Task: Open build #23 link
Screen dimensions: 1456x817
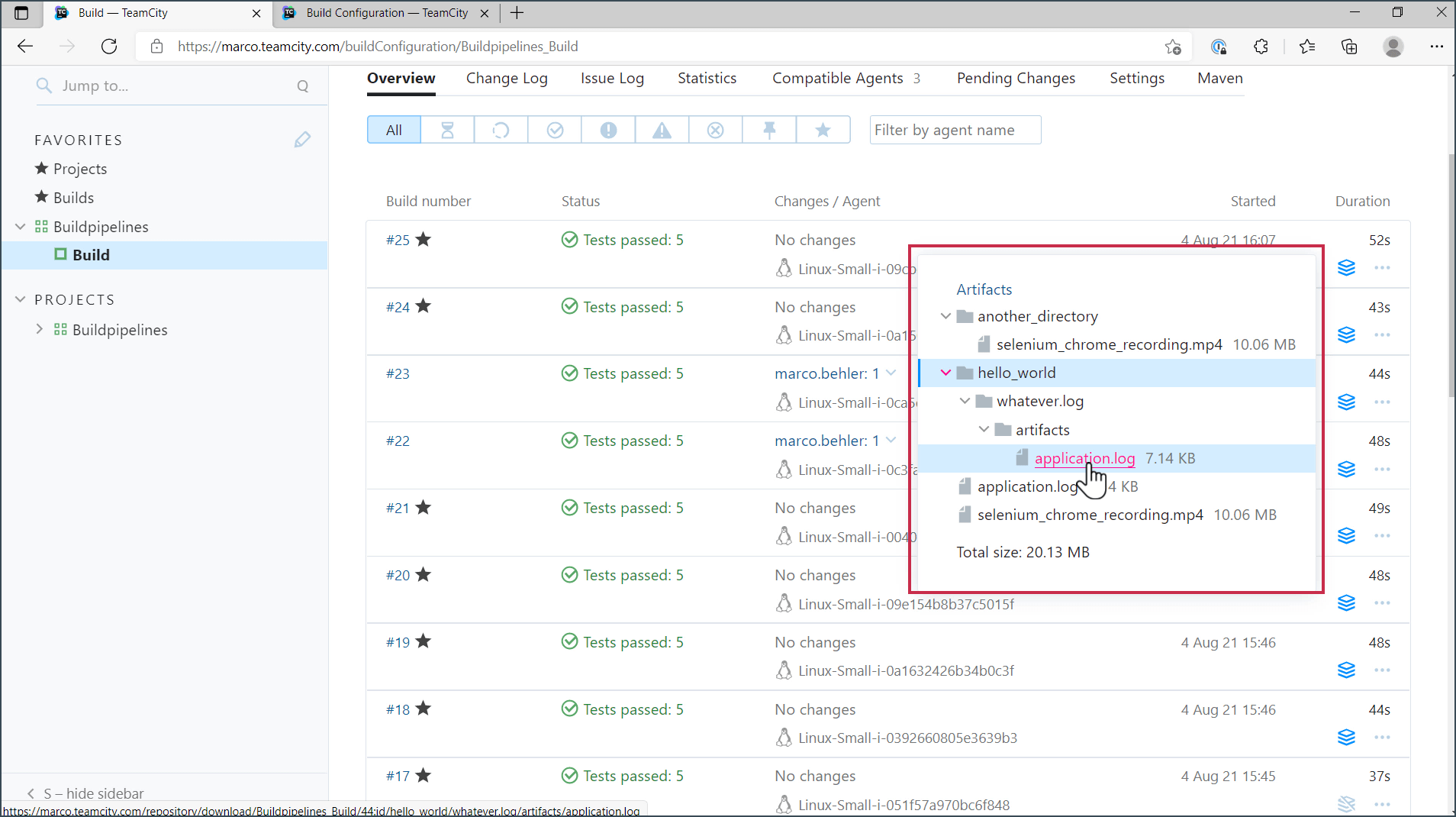Action: pyautogui.click(x=398, y=373)
